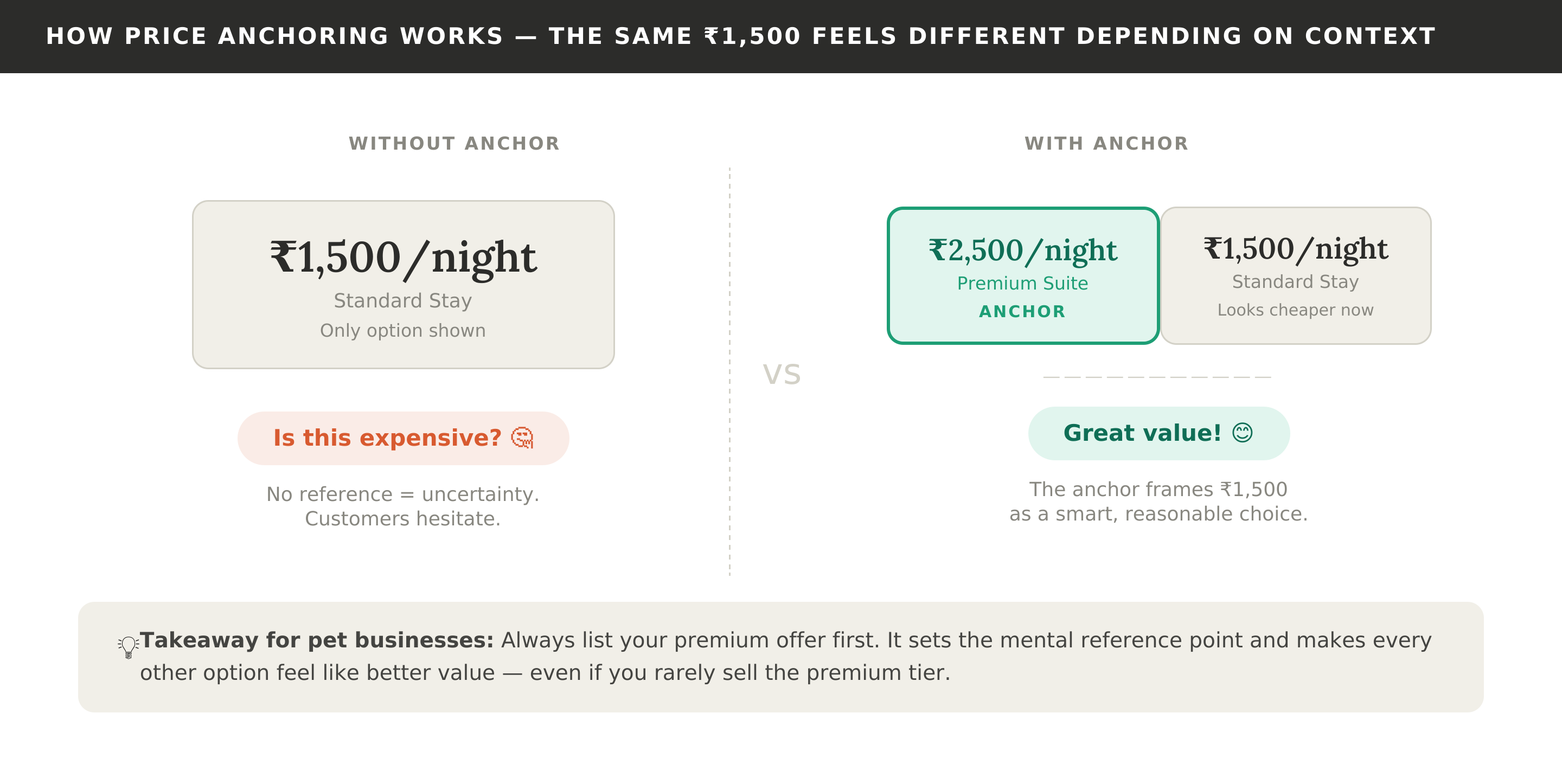Viewport: 1562px width, 784px height.
Task: Click the "Takeaway for pet businesses:" bold text
Action: pyautogui.click(x=317, y=640)
